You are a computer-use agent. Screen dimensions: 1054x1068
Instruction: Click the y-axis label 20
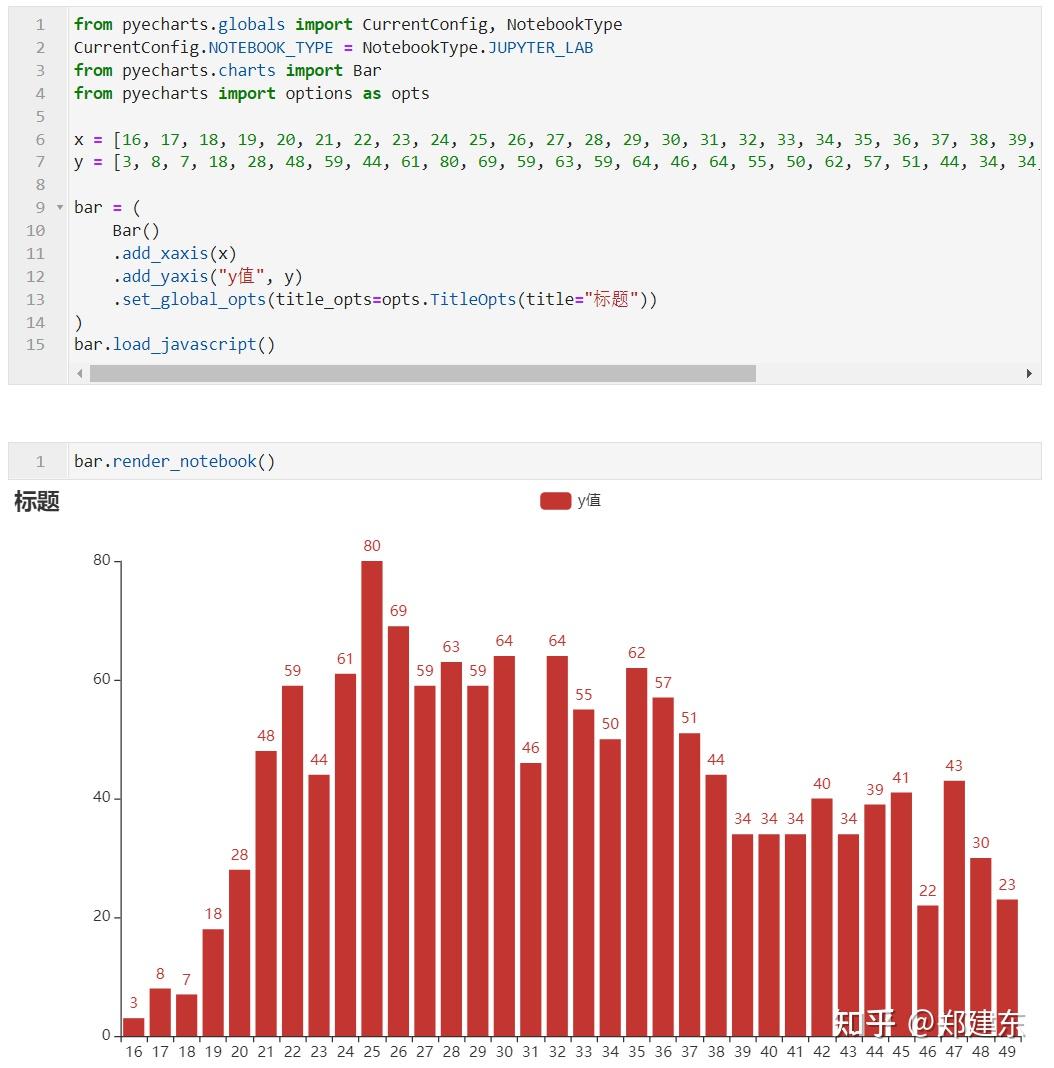coord(102,917)
